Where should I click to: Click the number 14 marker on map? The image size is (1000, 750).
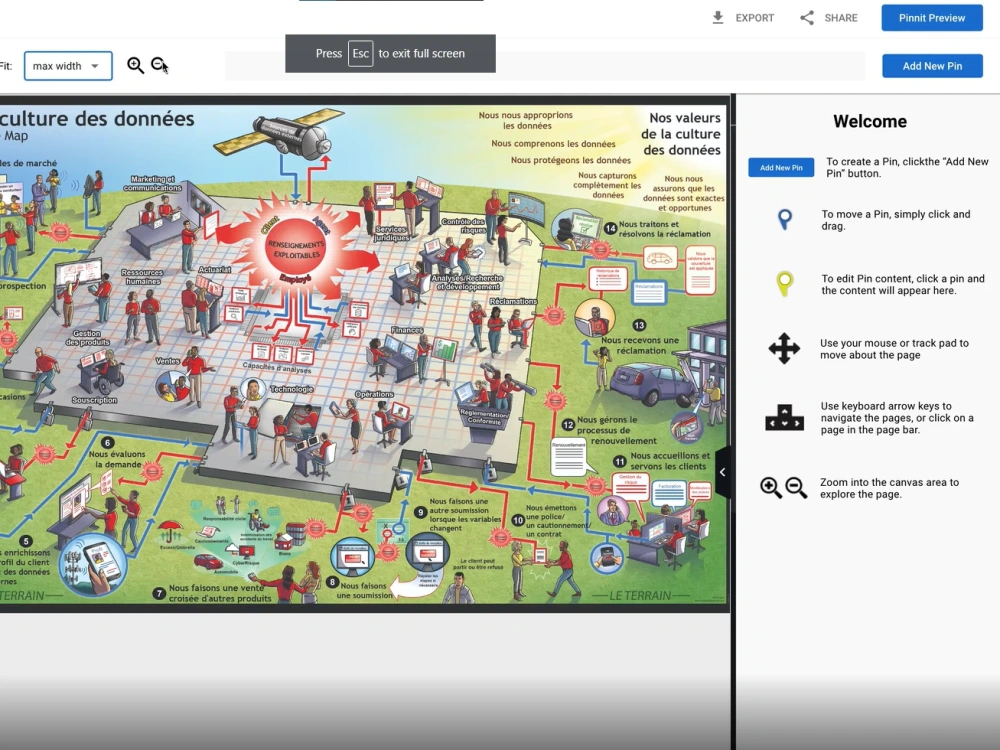point(610,228)
